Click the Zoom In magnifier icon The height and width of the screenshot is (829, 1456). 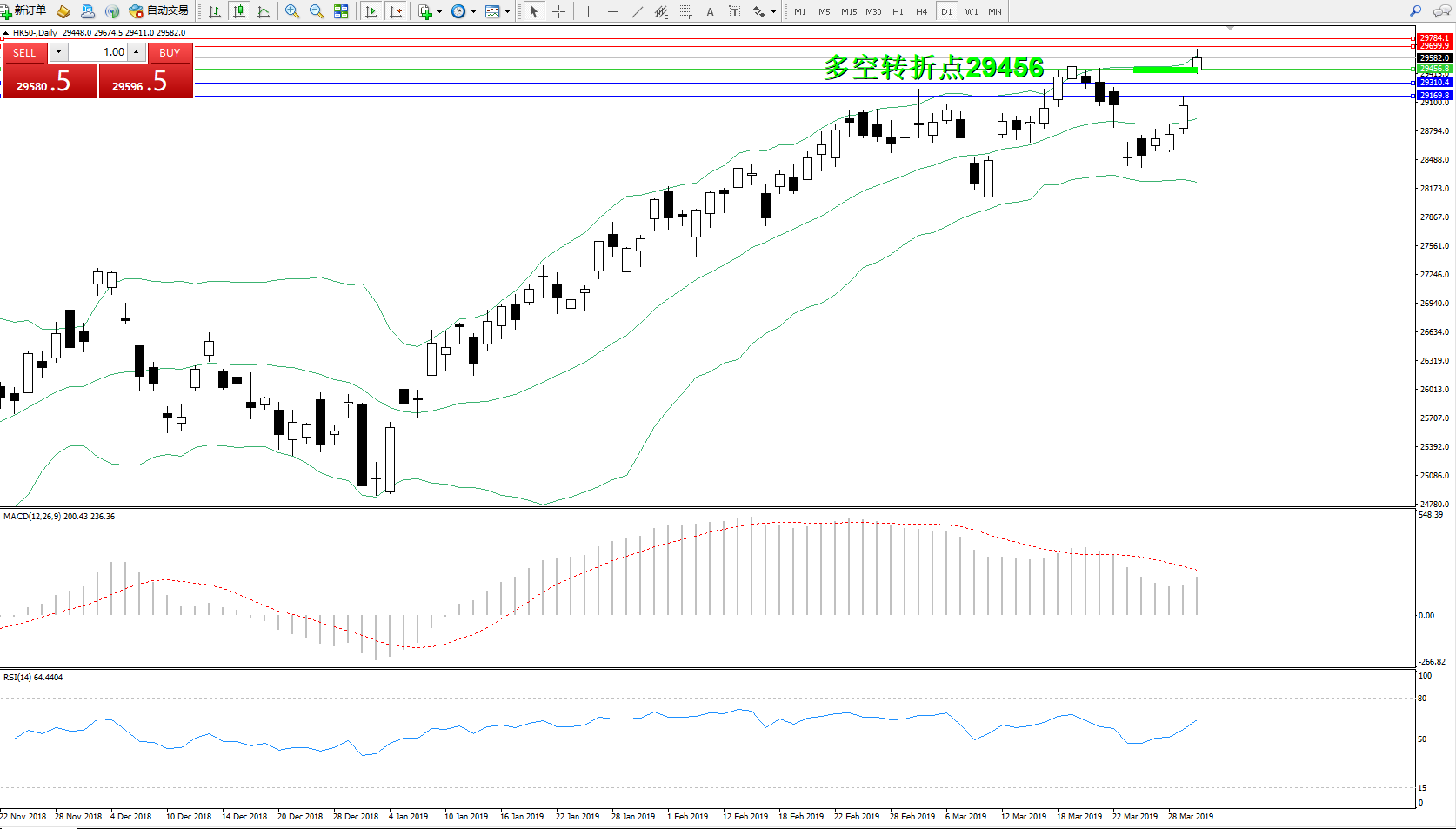292,11
